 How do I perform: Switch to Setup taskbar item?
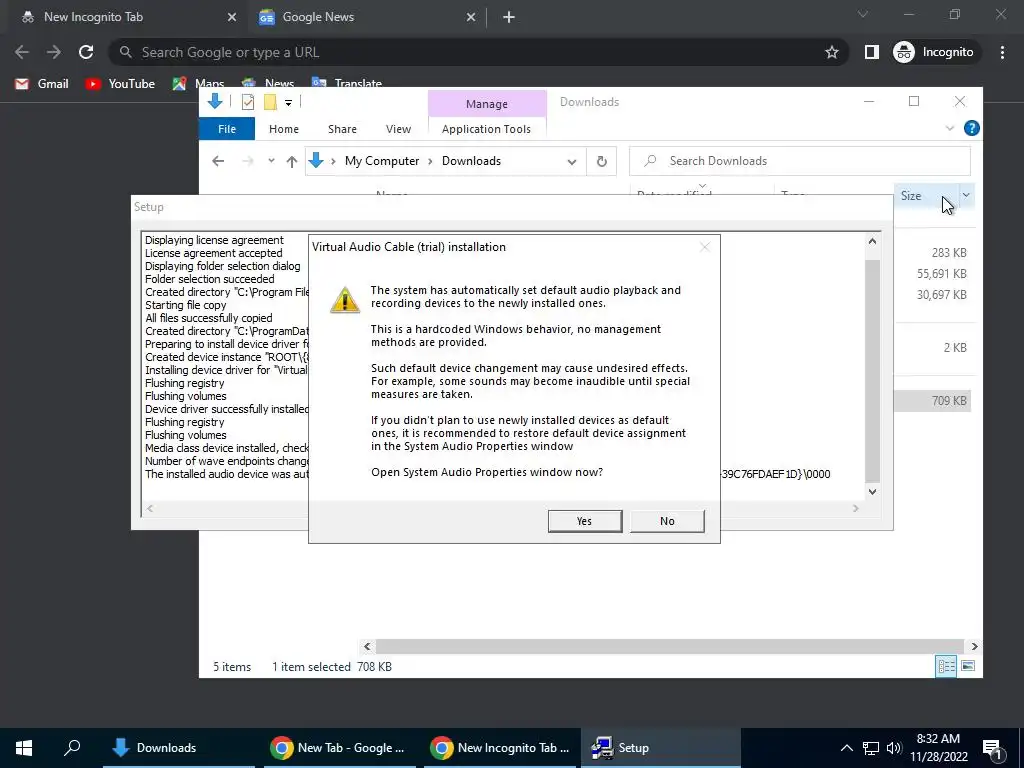660,748
